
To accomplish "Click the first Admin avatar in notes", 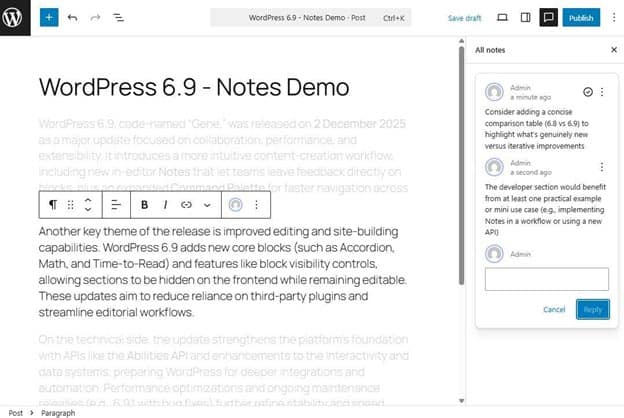I will [494, 92].
